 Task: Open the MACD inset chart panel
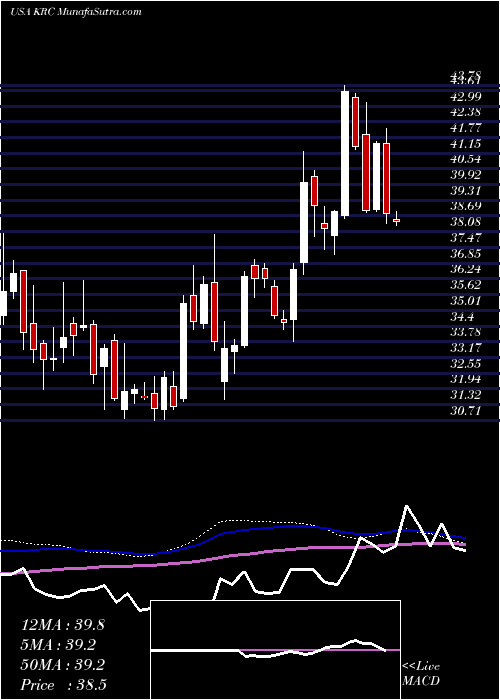pyautogui.click(x=276, y=650)
